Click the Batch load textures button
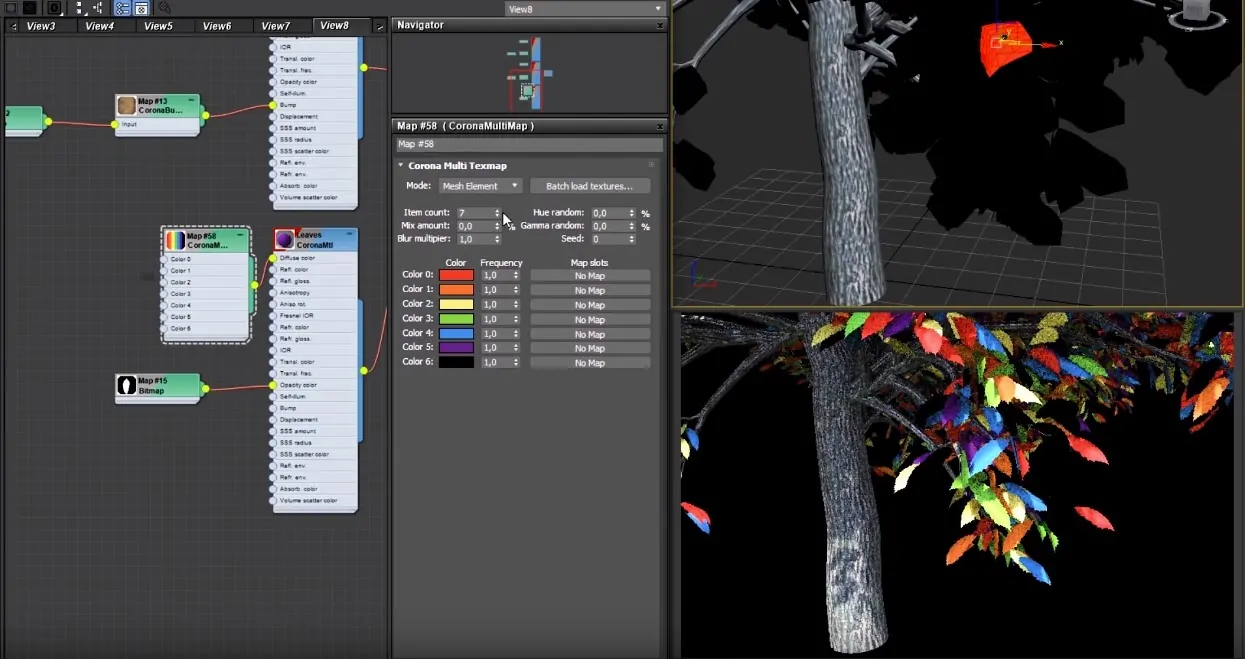This screenshot has width=1245, height=659. (590, 186)
